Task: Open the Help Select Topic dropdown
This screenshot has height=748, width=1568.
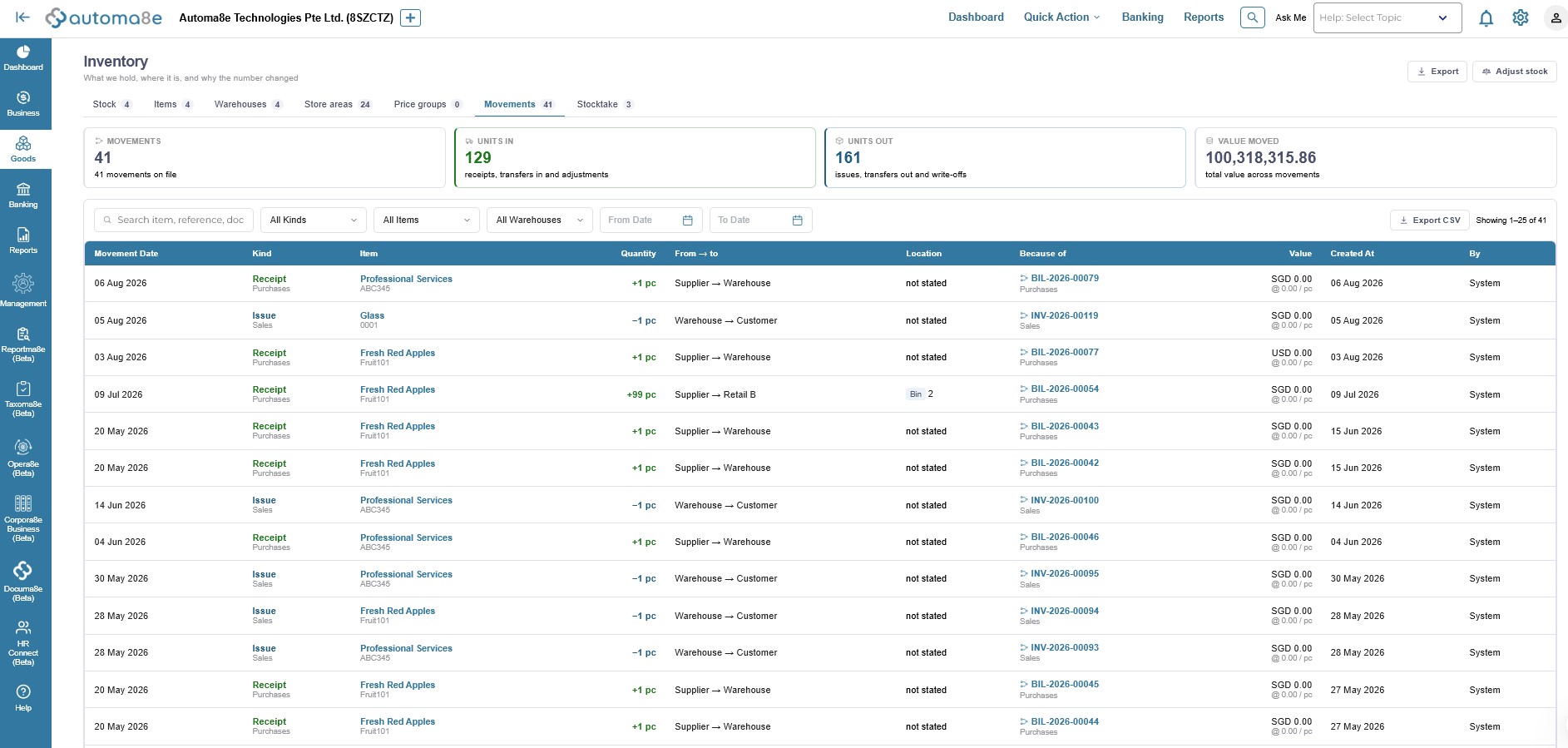Action: (1387, 17)
